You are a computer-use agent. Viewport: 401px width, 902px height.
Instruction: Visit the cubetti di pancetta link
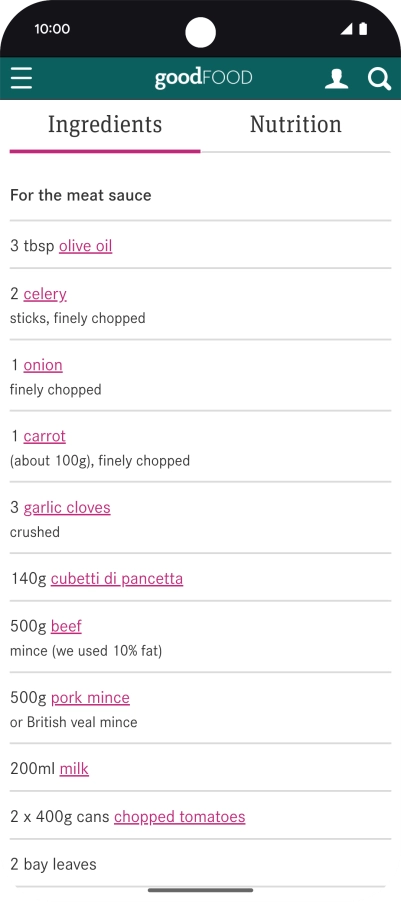point(117,579)
